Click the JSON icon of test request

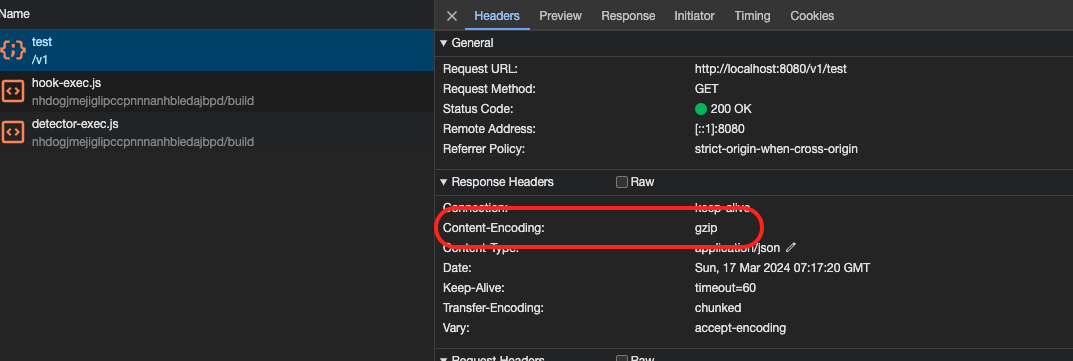coord(13,50)
